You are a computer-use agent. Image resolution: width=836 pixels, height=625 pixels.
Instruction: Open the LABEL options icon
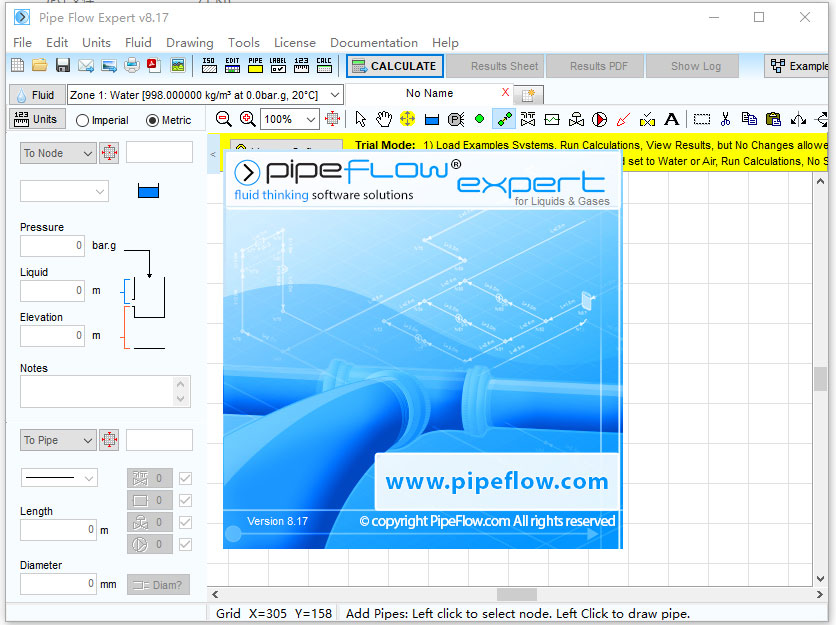[x=278, y=66]
